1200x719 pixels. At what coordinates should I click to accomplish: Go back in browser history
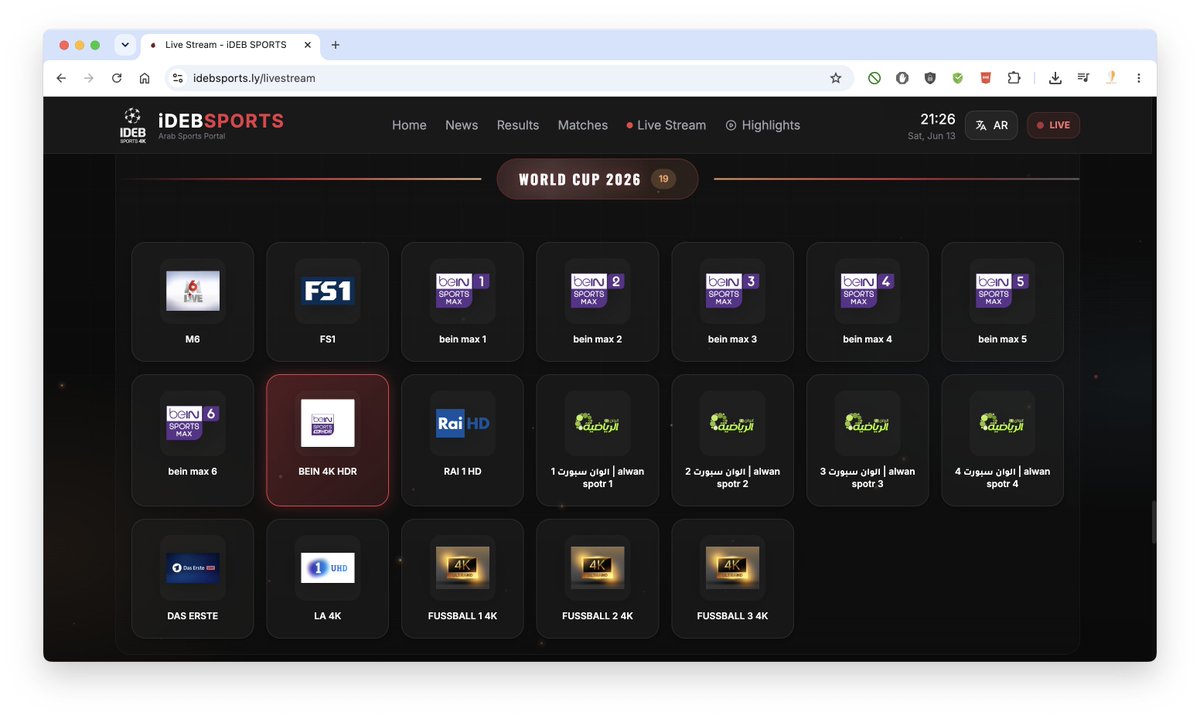[61, 78]
